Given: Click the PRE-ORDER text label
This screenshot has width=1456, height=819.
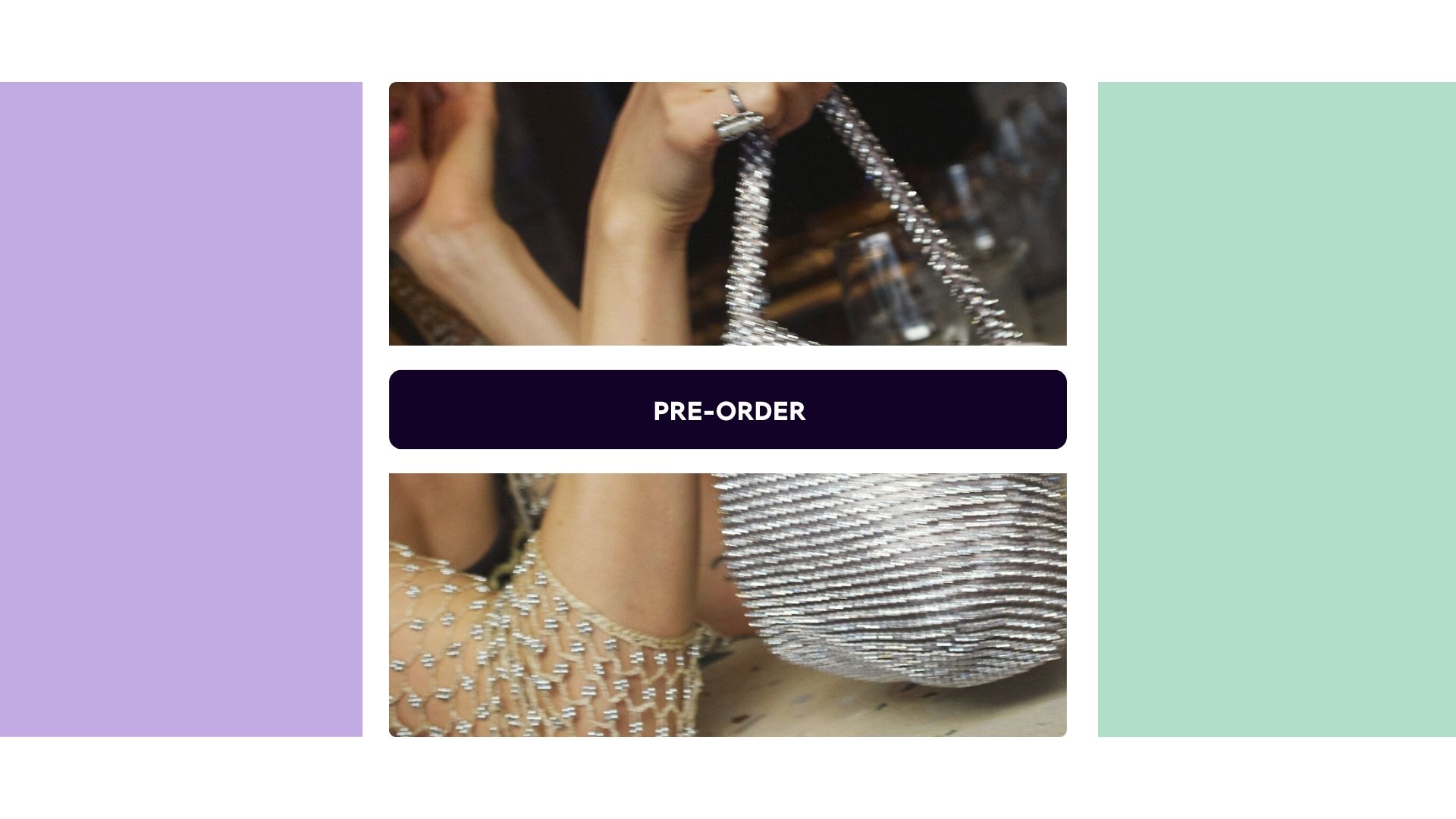Looking at the screenshot, I should 729,411.
